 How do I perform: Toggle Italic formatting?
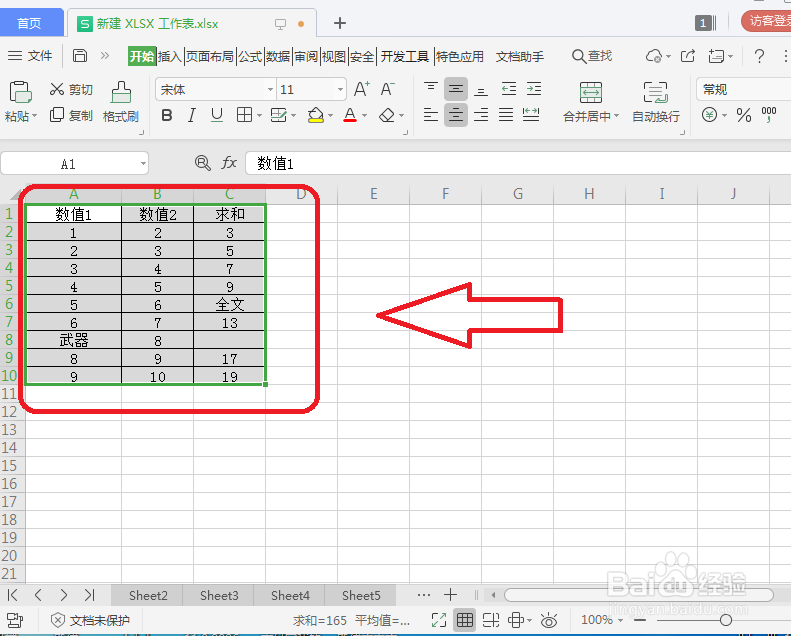(192, 115)
